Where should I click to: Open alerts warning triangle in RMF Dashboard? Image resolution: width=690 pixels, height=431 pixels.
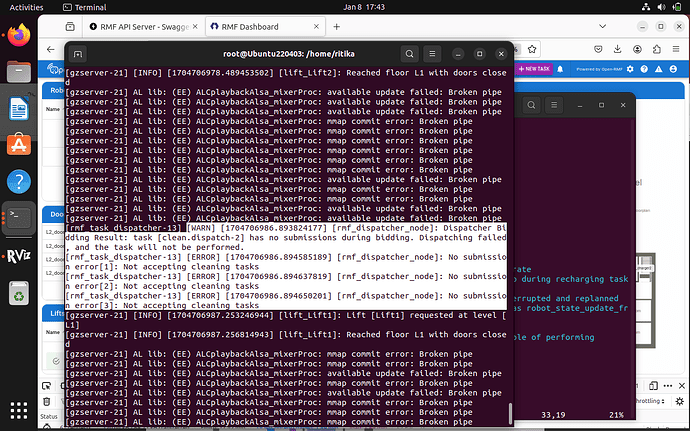tap(659, 69)
